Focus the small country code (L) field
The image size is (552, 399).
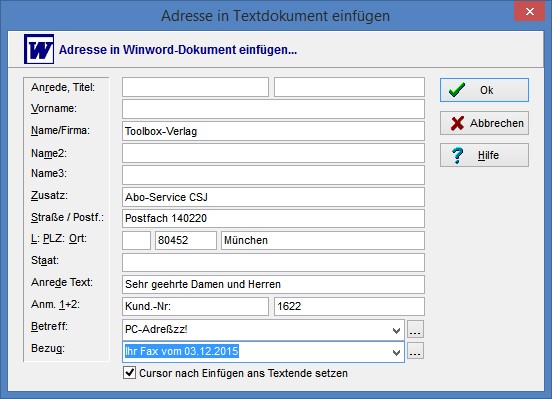pos(136,241)
